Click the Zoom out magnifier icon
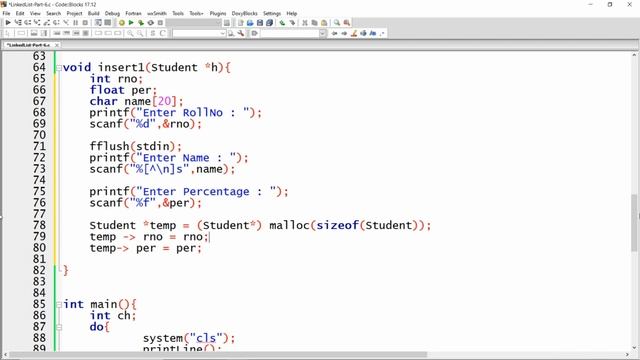640x360 pixels. [x=140, y=33]
